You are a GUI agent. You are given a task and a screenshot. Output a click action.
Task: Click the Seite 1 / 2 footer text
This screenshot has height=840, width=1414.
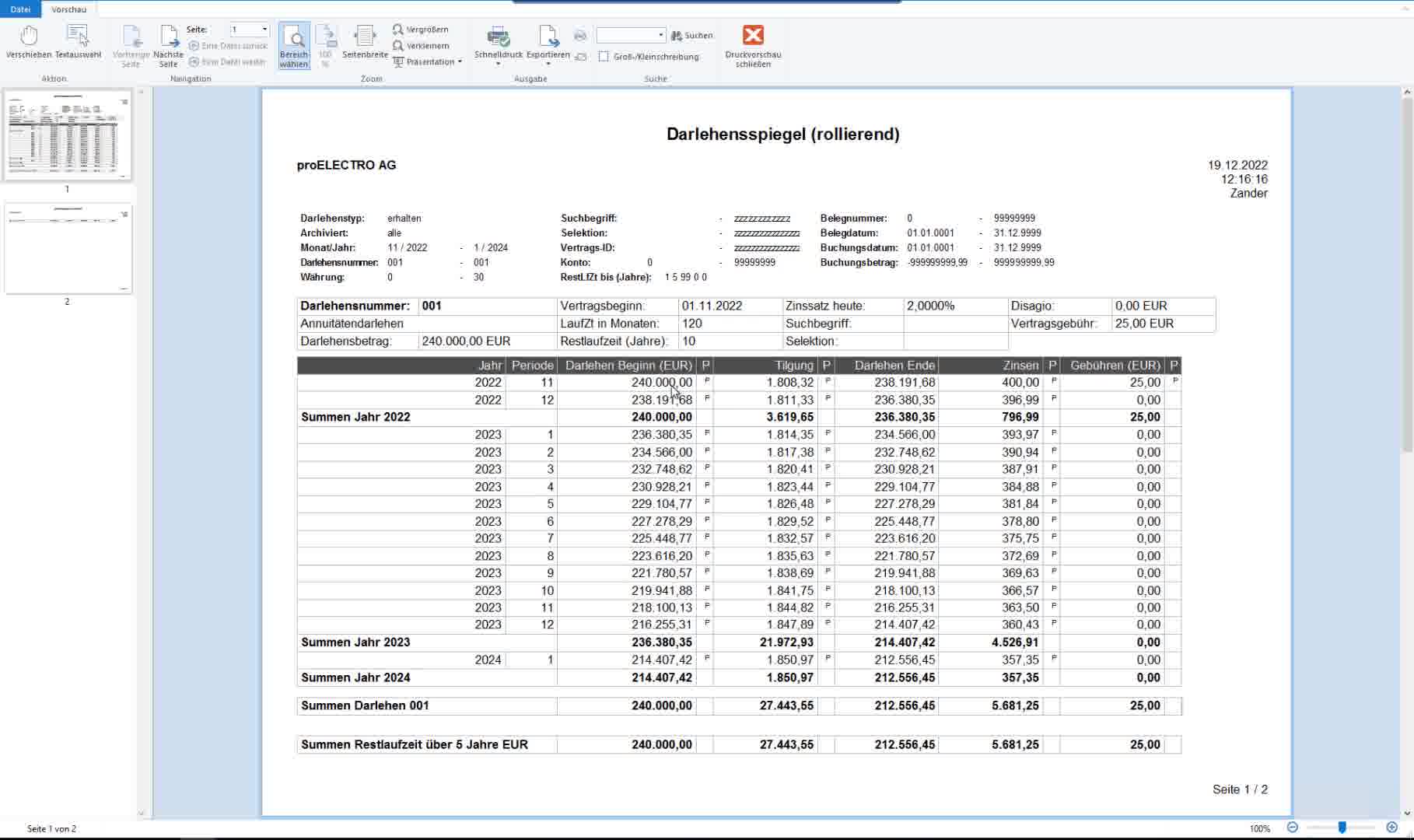1240,789
